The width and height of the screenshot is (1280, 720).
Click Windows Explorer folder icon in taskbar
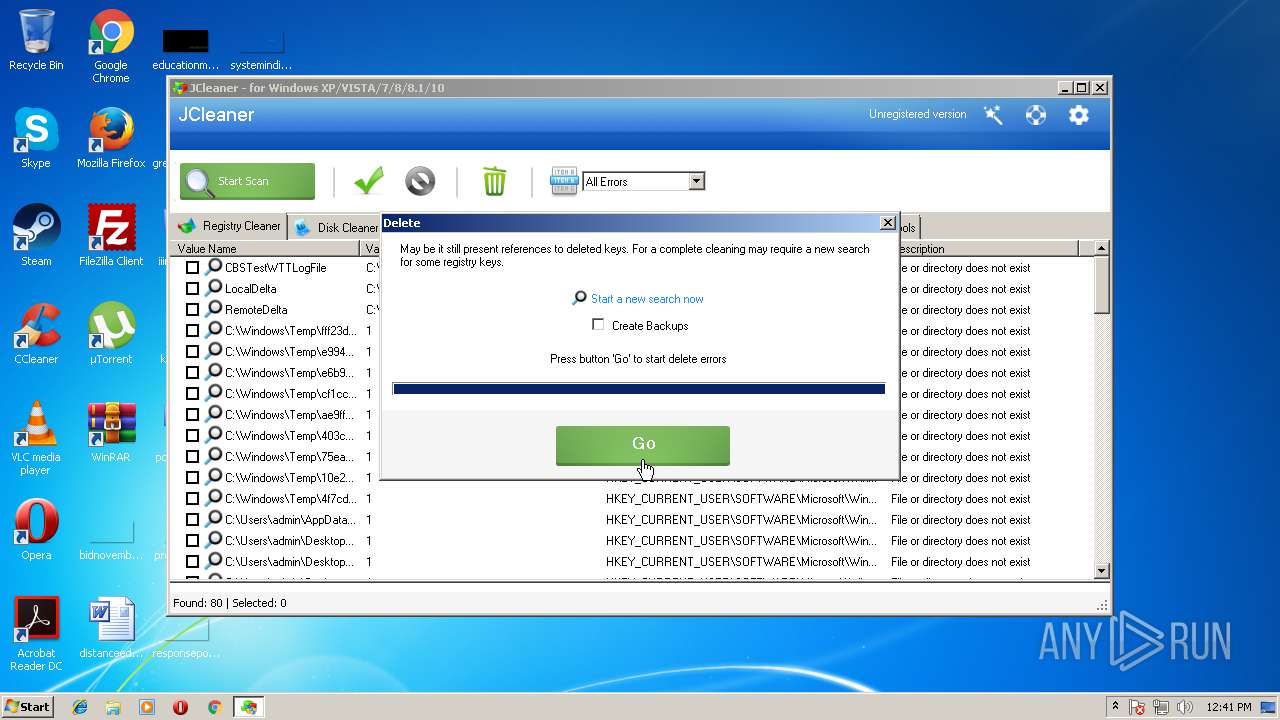click(x=113, y=707)
